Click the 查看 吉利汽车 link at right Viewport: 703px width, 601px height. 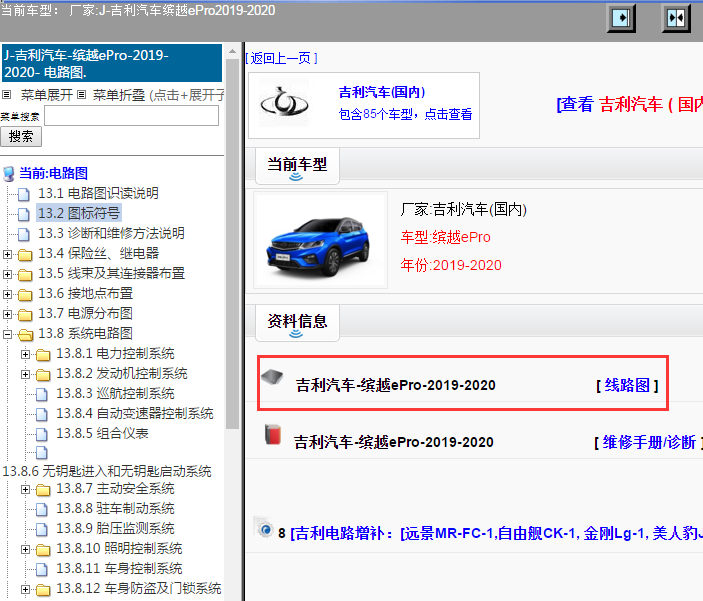[629, 105]
